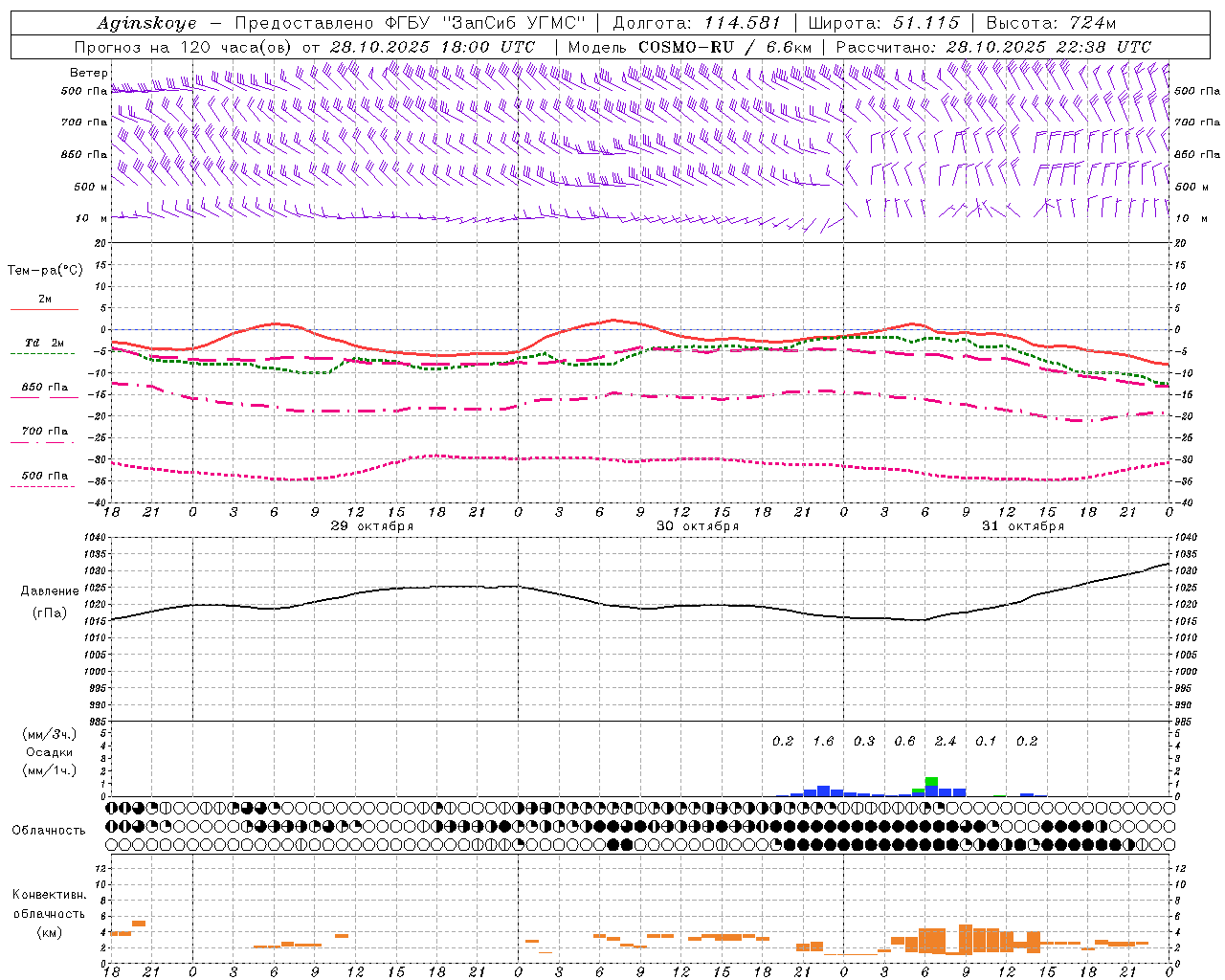
Task: Click the "30 октября" date label
Action: click(x=698, y=526)
